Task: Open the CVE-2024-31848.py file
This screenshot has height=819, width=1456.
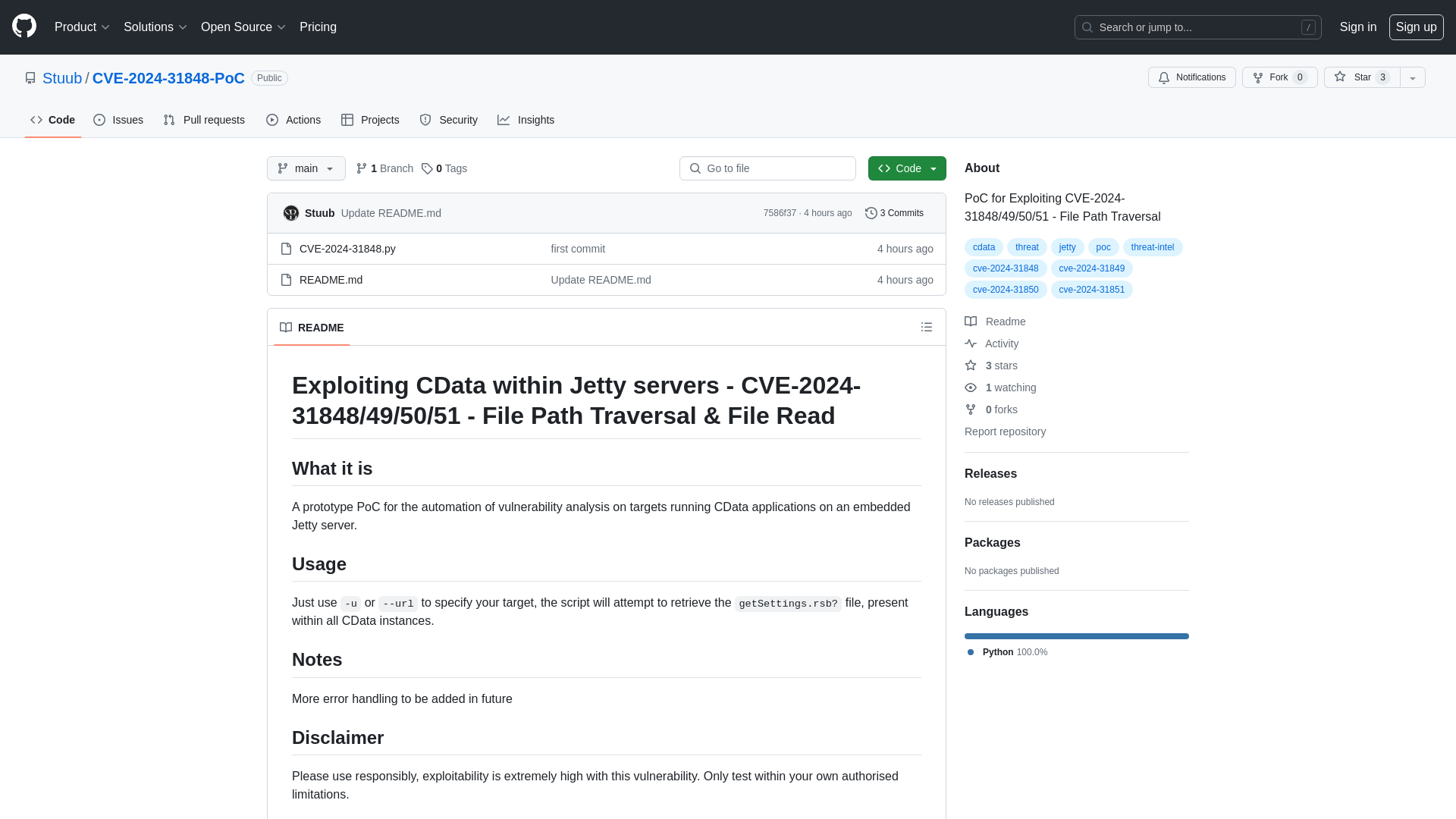Action: click(347, 249)
